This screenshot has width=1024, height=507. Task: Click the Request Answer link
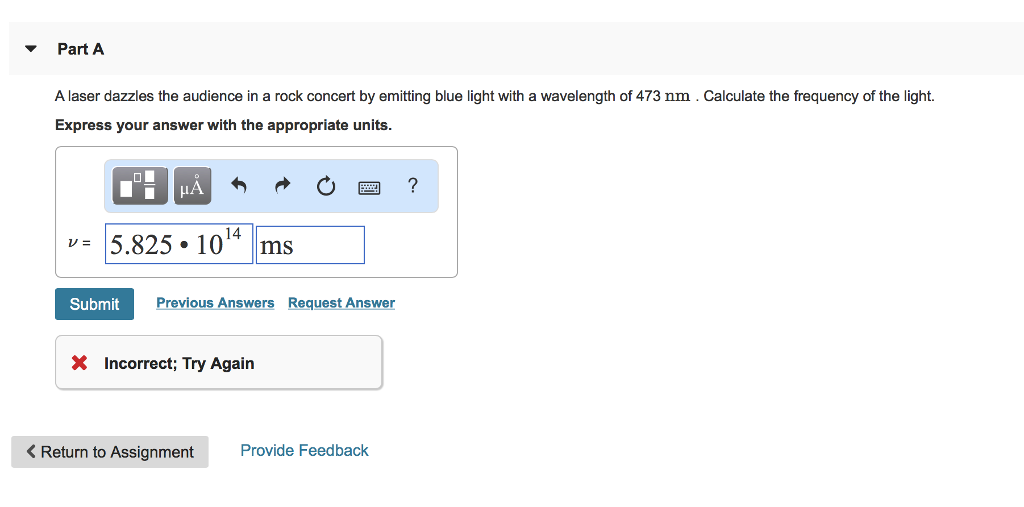pos(341,303)
